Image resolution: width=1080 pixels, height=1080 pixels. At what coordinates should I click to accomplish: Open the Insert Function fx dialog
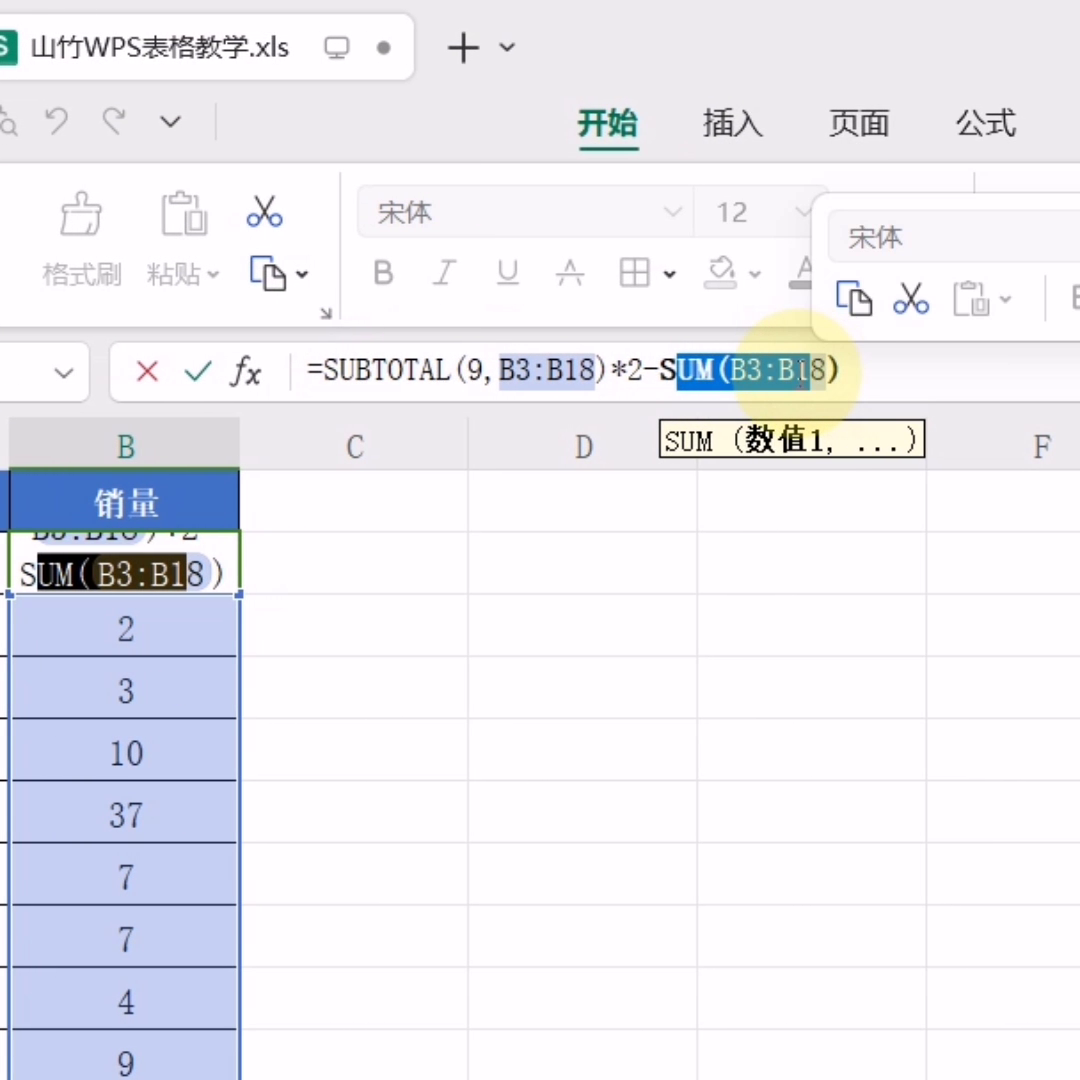[x=247, y=372]
